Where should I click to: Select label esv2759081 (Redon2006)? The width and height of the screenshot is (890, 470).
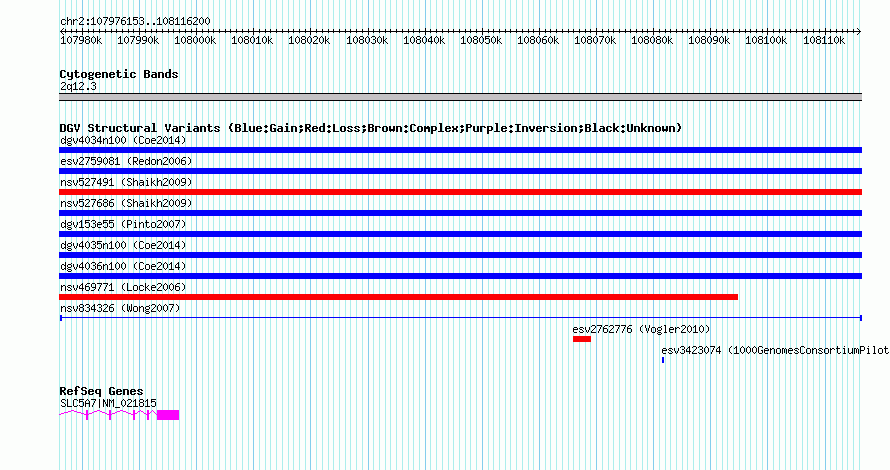coord(126,161)
